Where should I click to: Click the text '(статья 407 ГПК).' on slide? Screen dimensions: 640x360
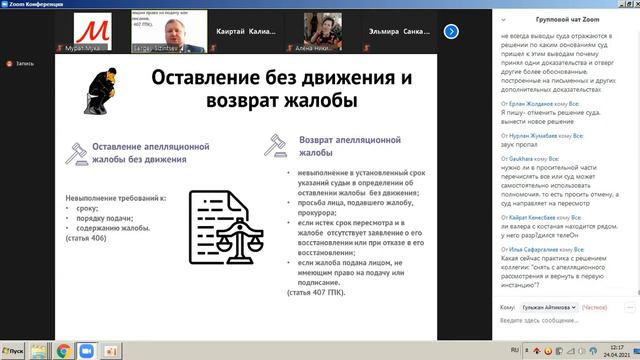[316, 293]
